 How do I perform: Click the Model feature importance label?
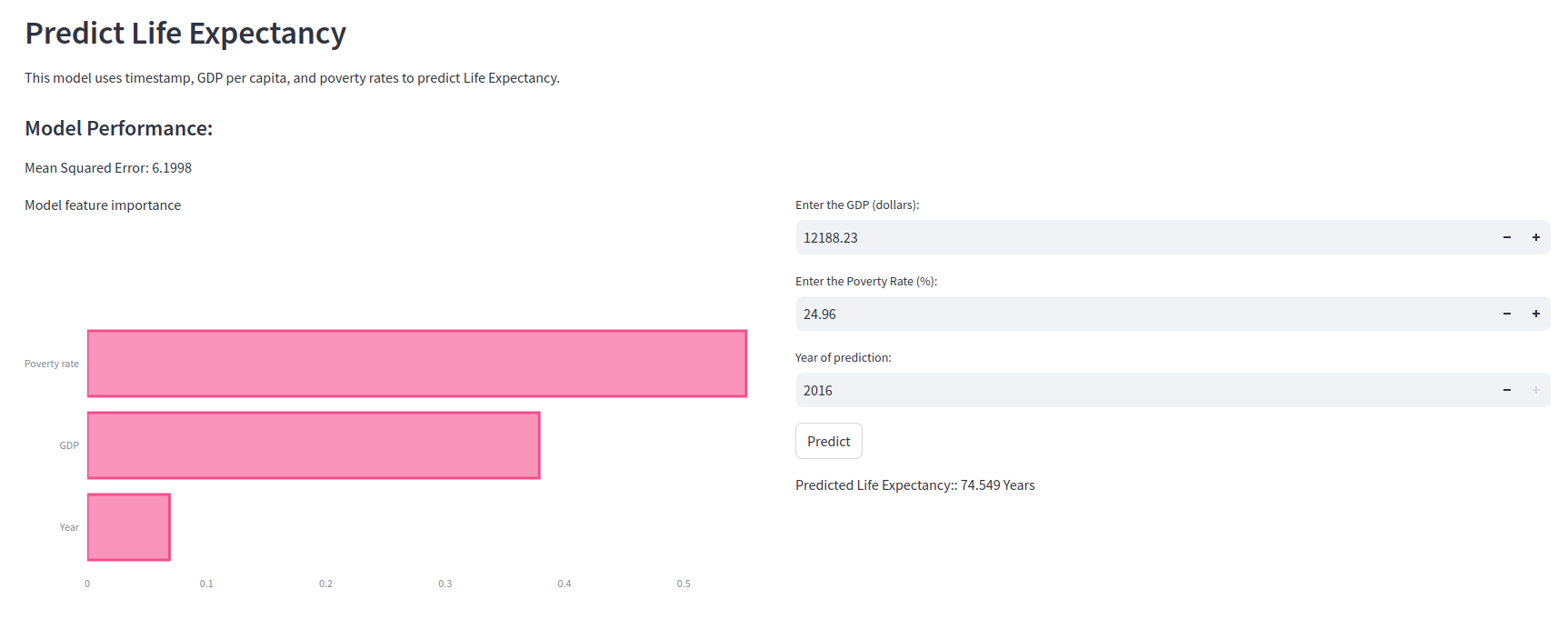[x=102, y=205]
